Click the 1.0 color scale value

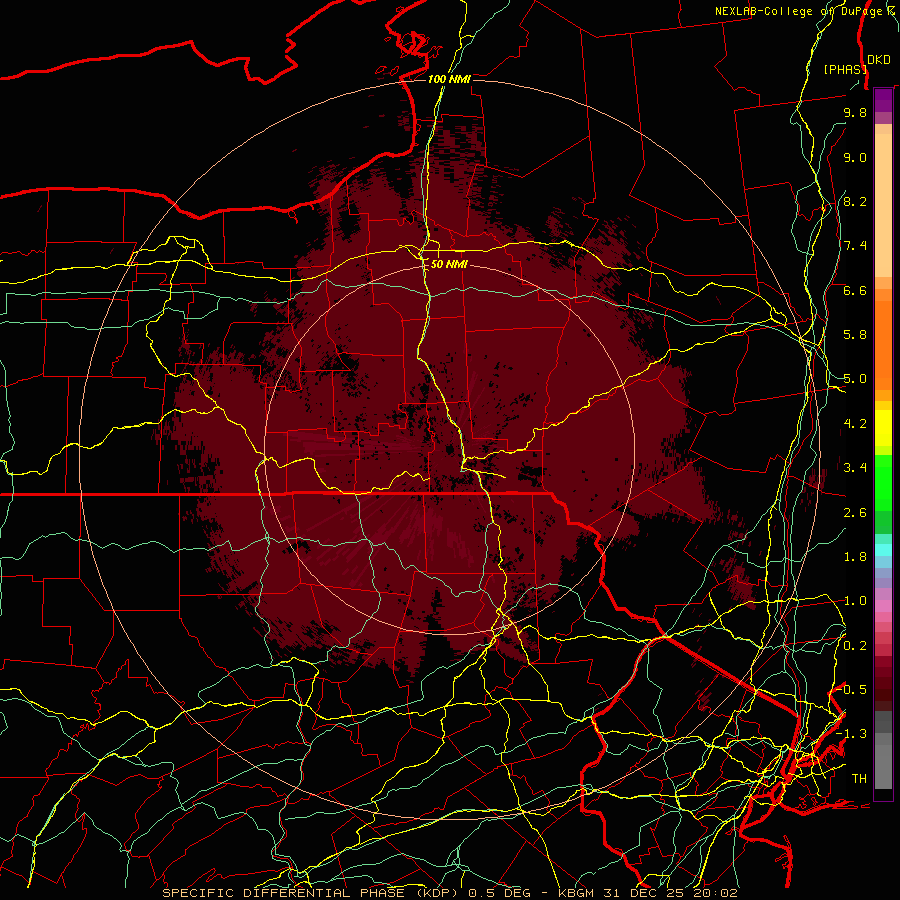pyautogui.click(x=855, y=601)
